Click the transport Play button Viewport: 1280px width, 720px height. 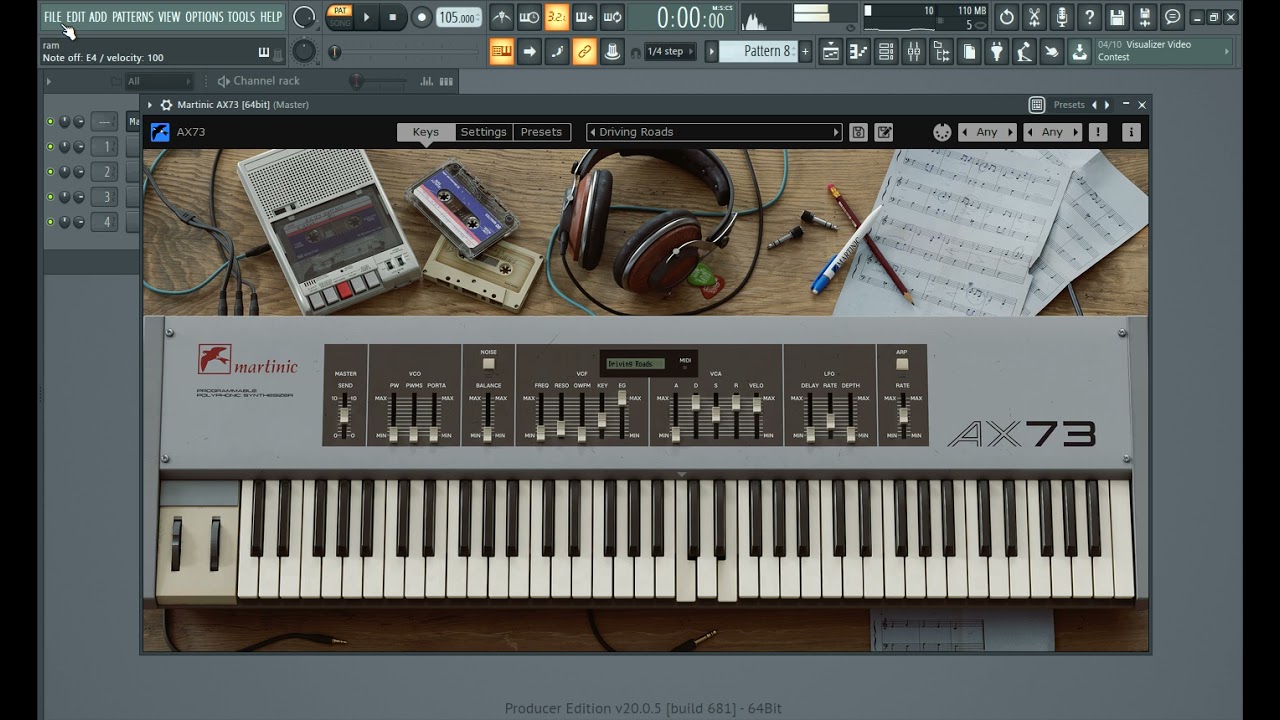[x=366, y=17]
